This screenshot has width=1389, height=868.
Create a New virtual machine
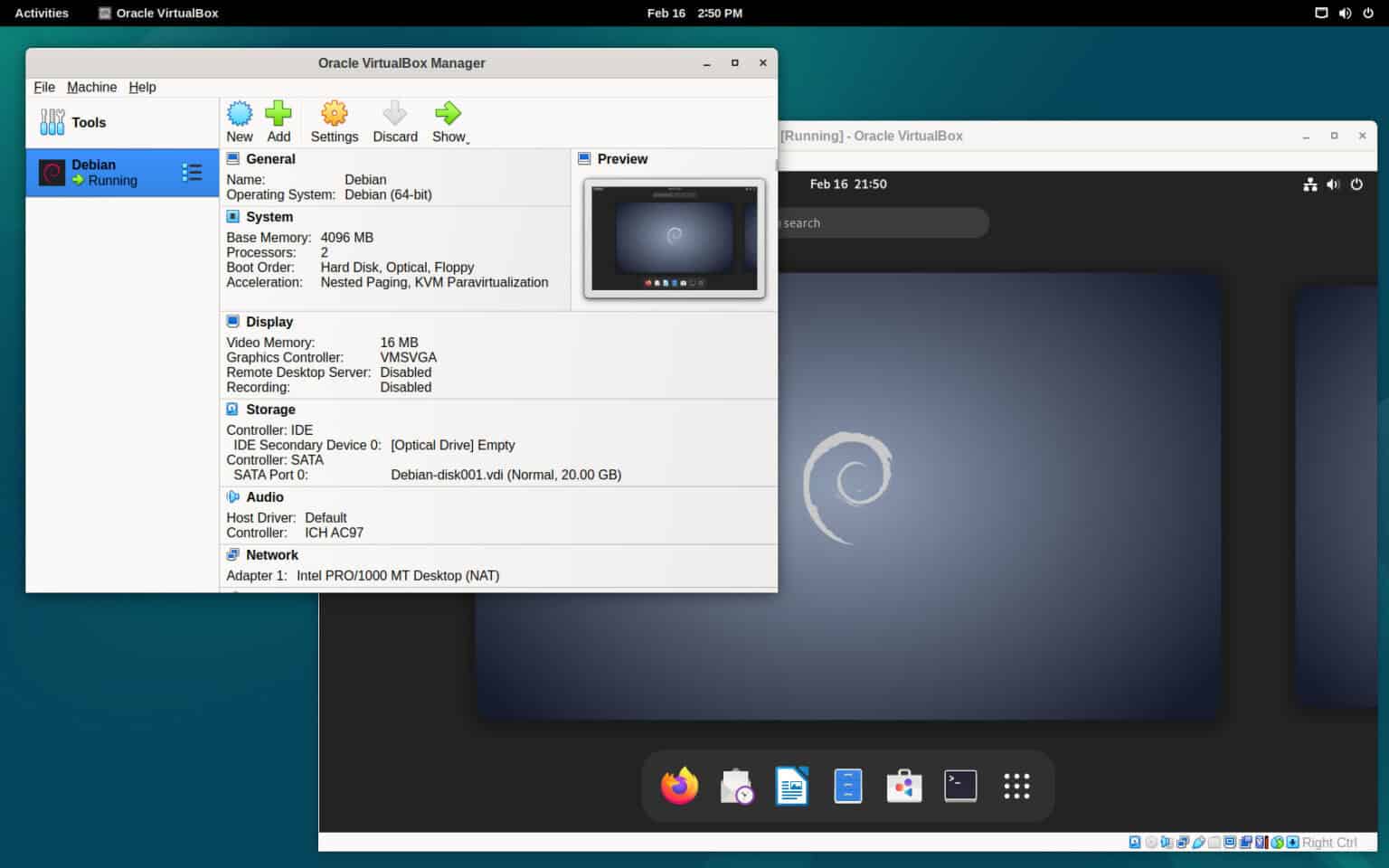coord(239,120)
